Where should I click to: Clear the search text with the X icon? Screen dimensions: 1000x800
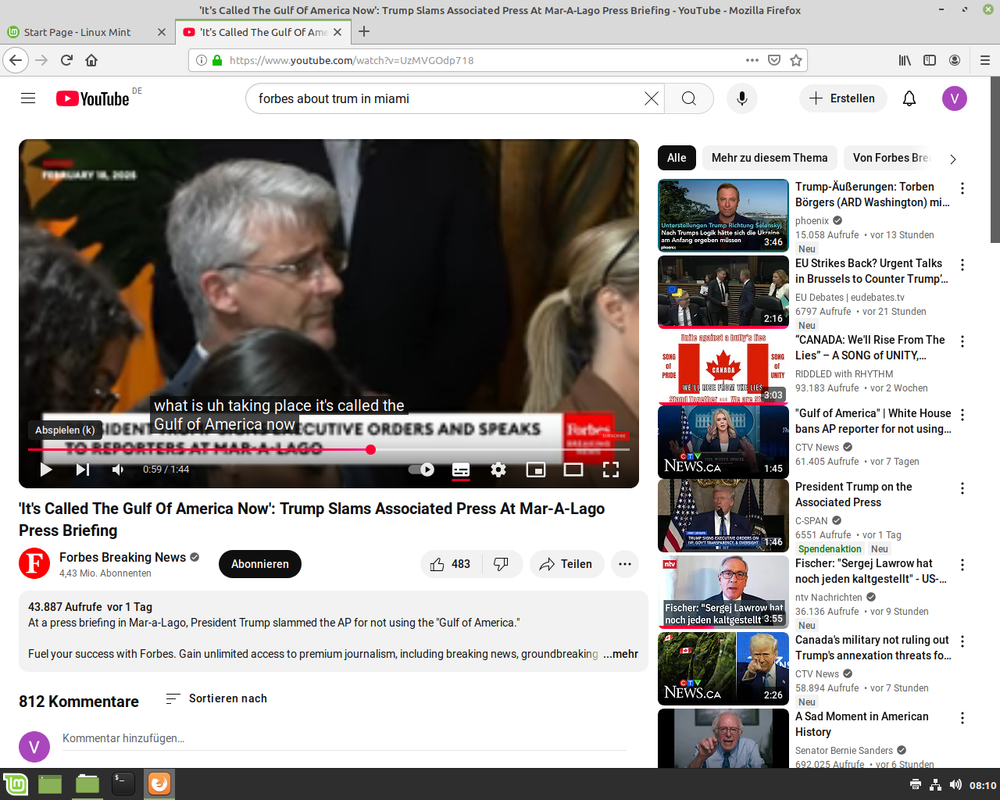[x=651, y=98]
